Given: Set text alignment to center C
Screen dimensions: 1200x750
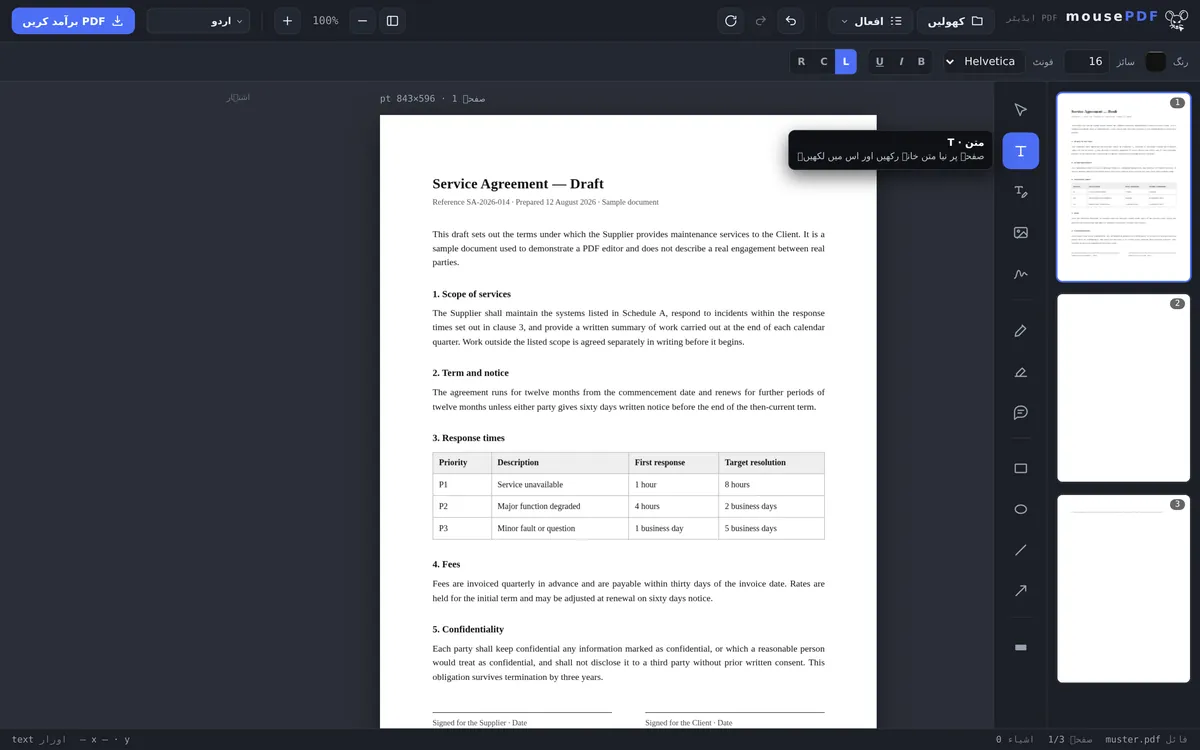Looking at the screenshot, I should [x=824, y=62].
